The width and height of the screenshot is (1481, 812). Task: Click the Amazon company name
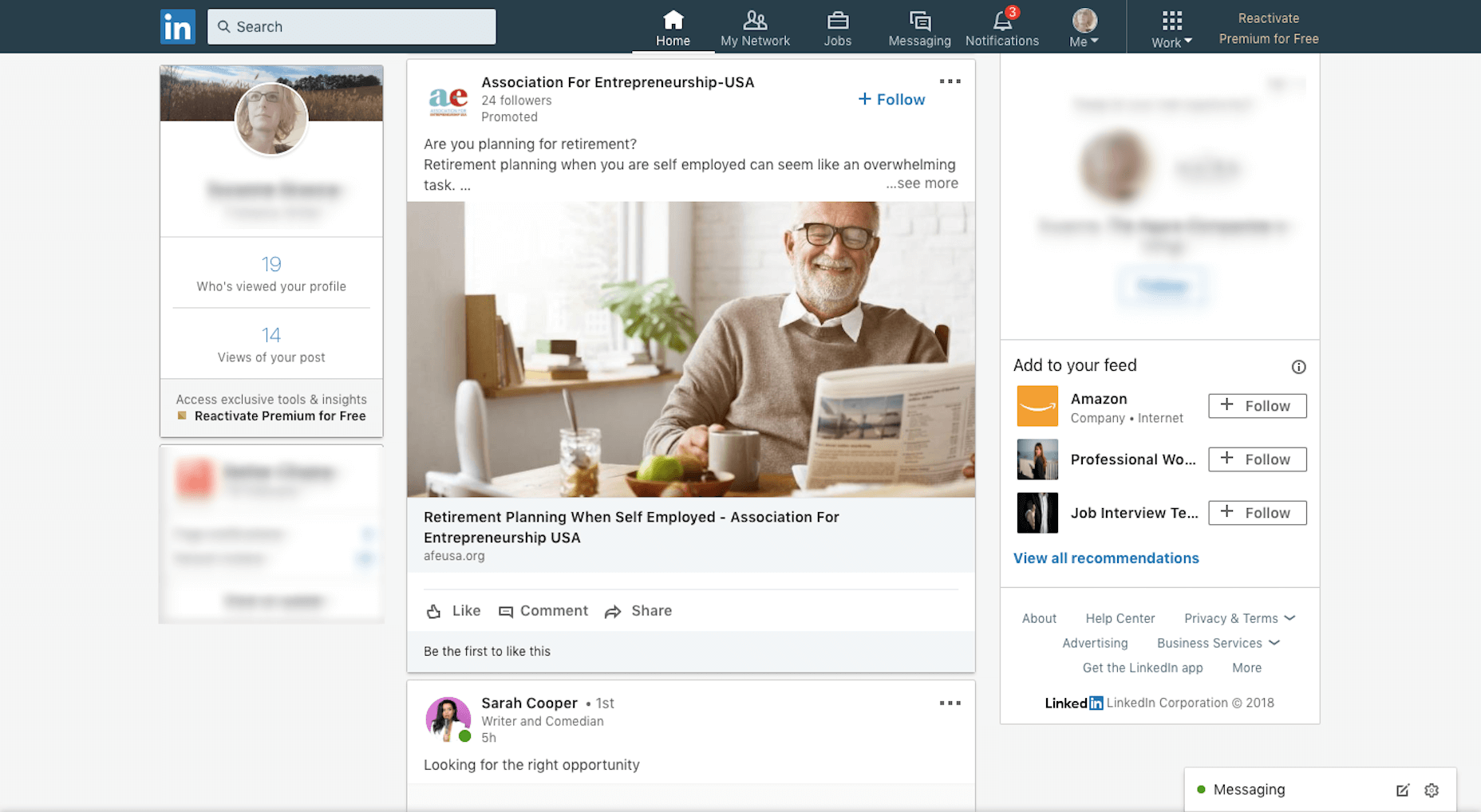pos(1099,399)
